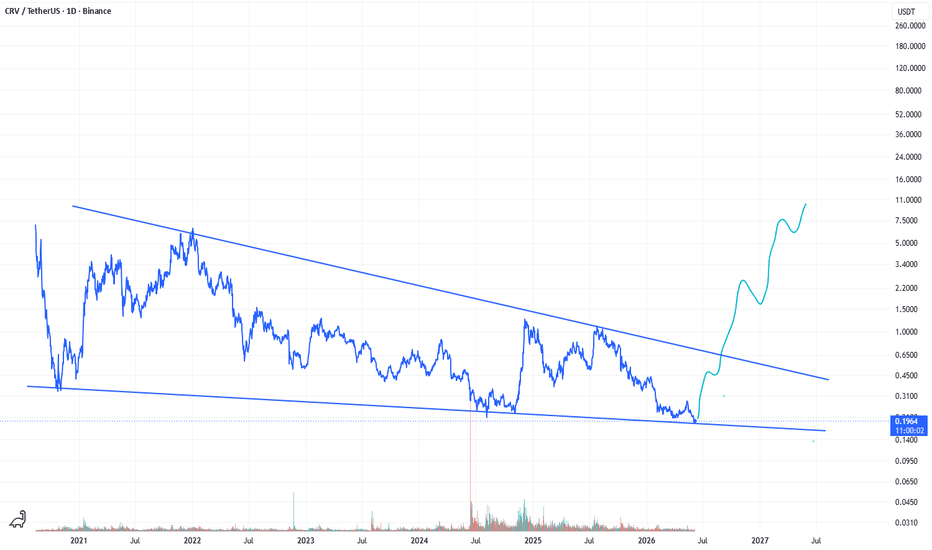
Task: Click the 180.0000 price axis label
Action: click(910, 46)
